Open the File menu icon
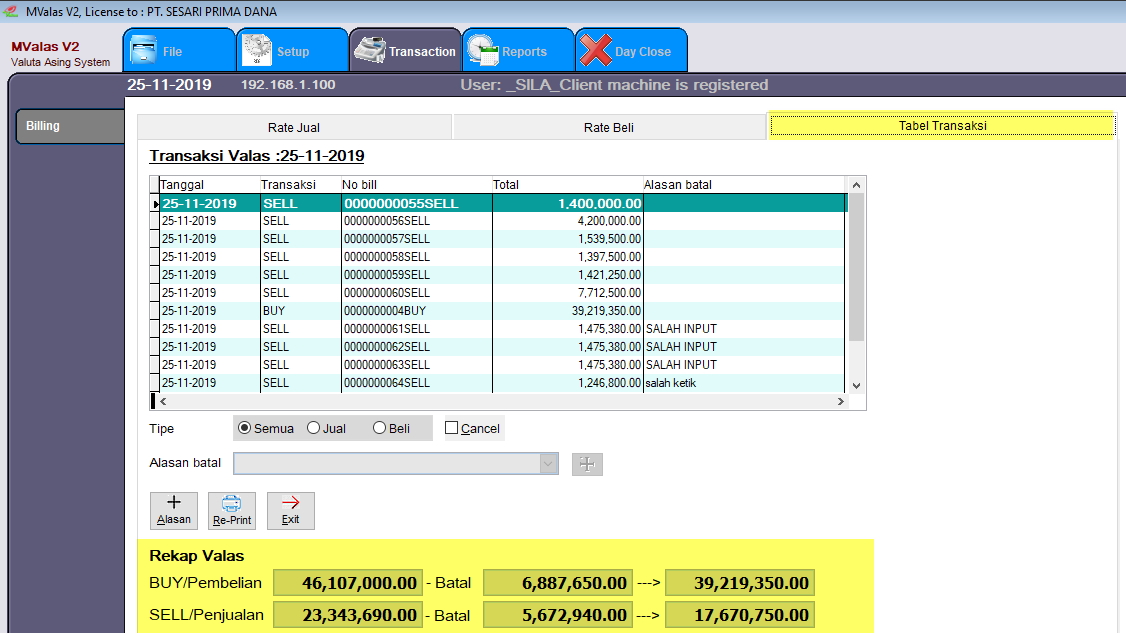The width and height of the screenshot is (1126, 633). tap(145, 51)
